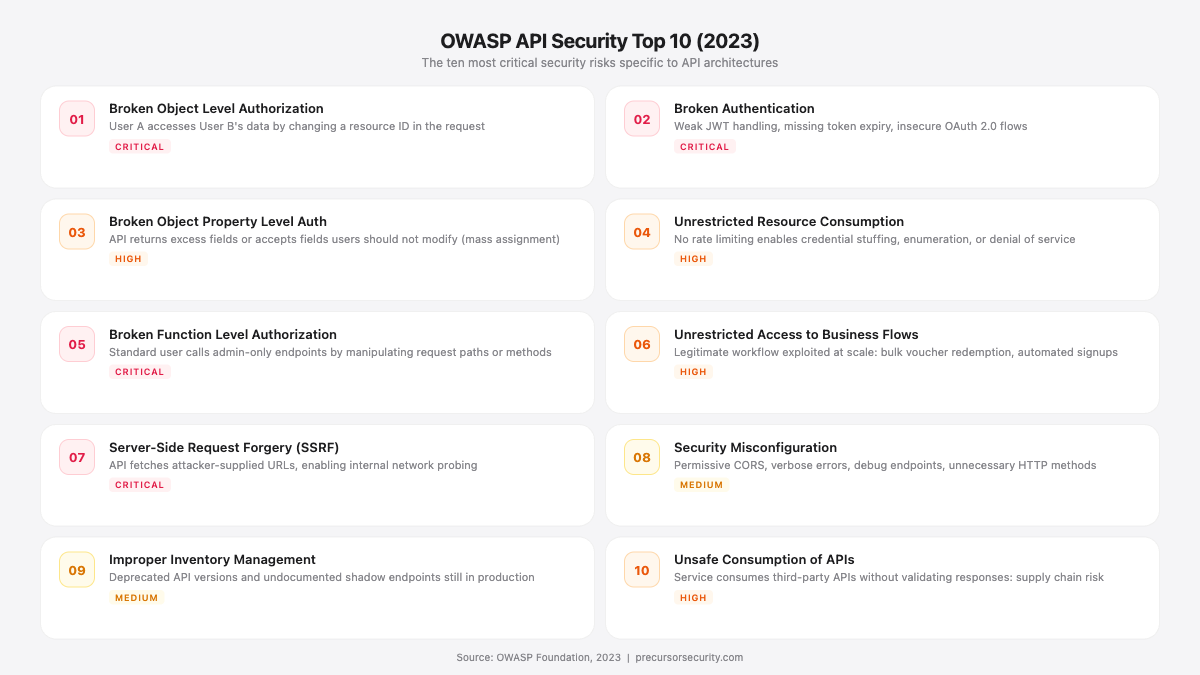The height and width of the screenshot is (675, 1200).
Task: Expand the Improper Inventory Management card
Action: point(317,588)
